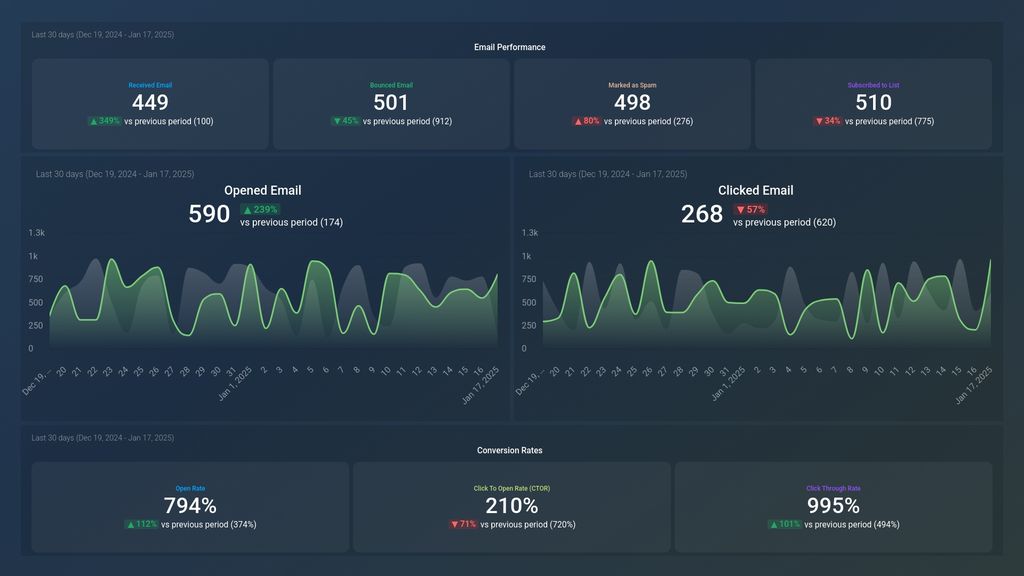Click the green 112% badge
Screen dimensions: 1024x576
[x=141, y=524]
